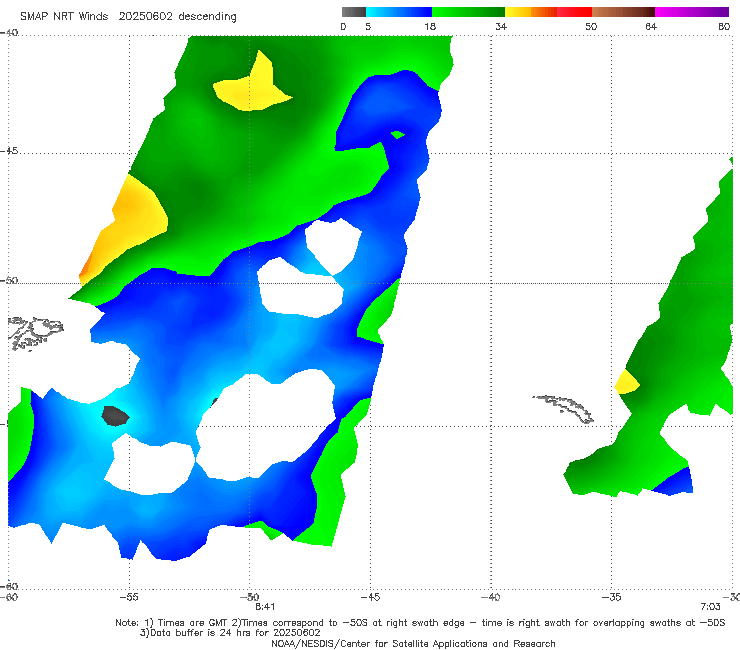The width and height of the screenshot is (740, 650).
Task: Click the 'Data buffer is 24 hrs' note
Action: tap(231, 633)
